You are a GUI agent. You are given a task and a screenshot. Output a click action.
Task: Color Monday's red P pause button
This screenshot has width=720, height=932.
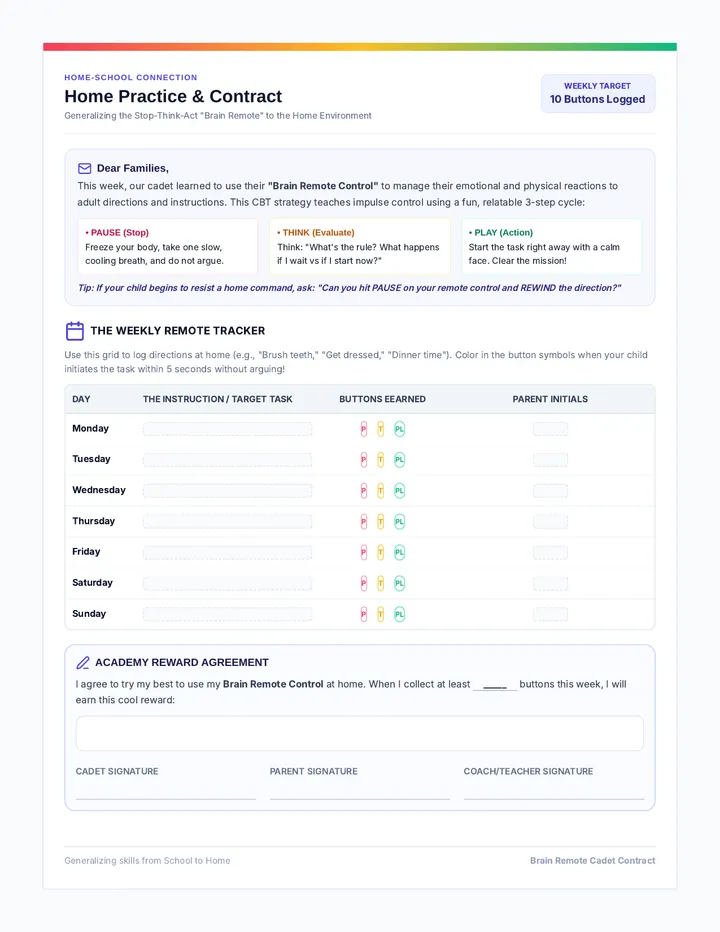(364, 429)
